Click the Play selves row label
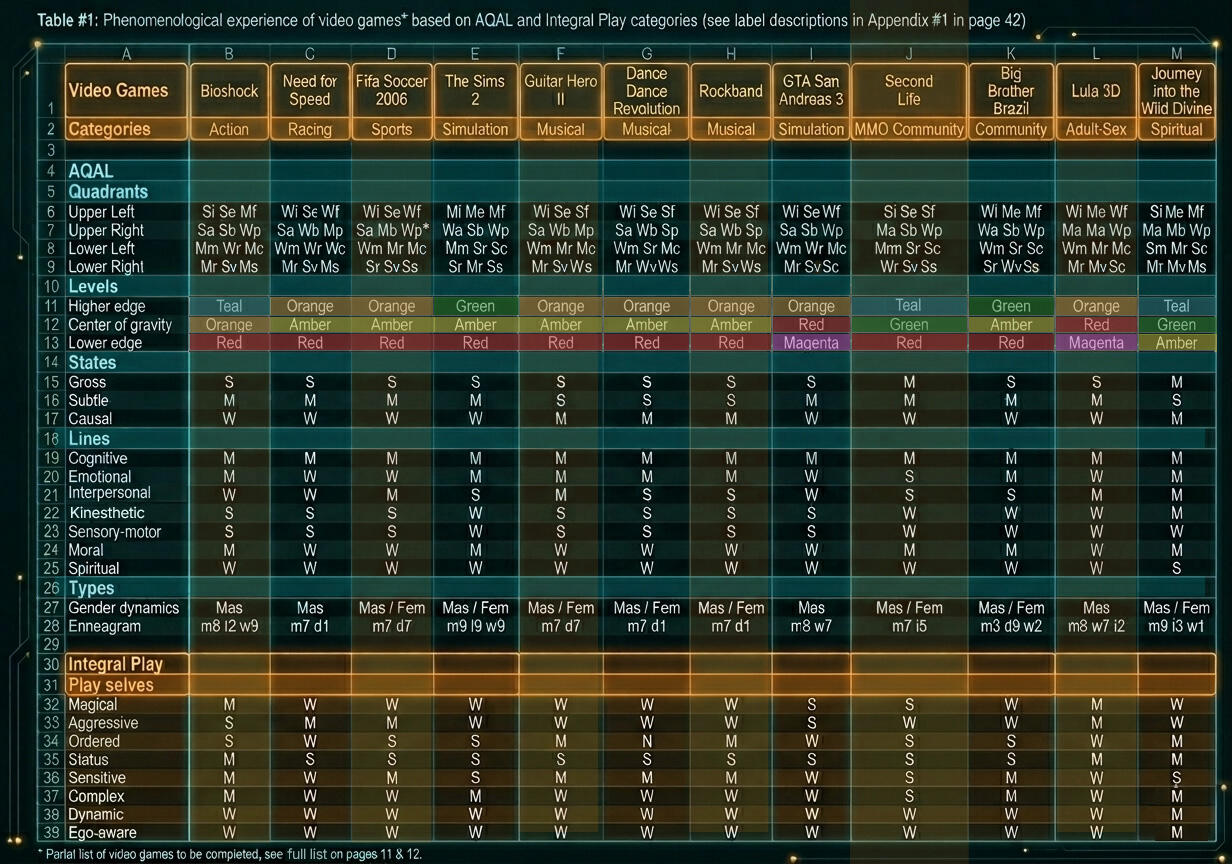The width and height of the screenshot is (1232, 864). click(x=111, y=685)
